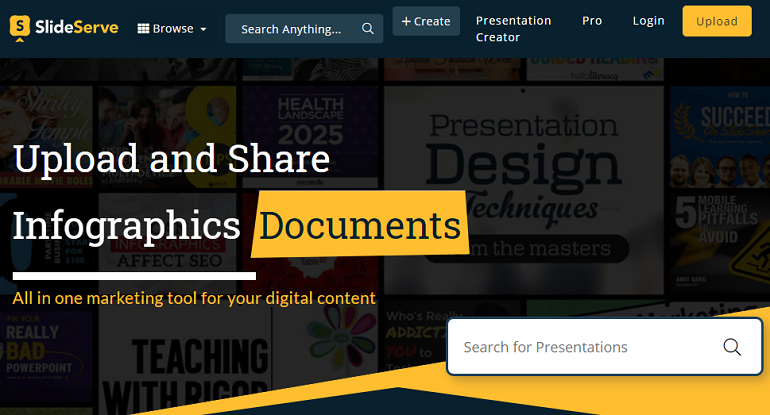Viewport: 770px width, 415px height.
Task: Click the + Create button
Action: 426,21
